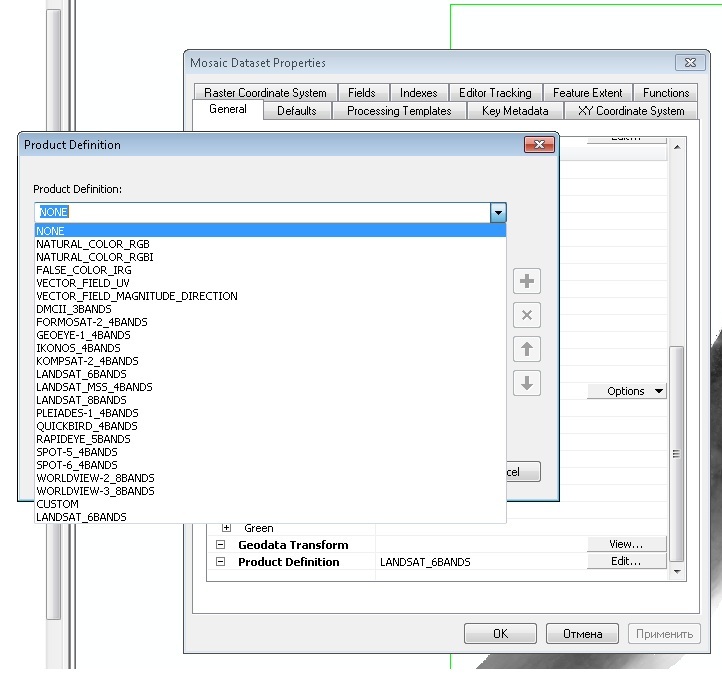Viewport: 722px width, 684px height.
Task: Close the Product Definition dialog
Action: click(539, 145)
